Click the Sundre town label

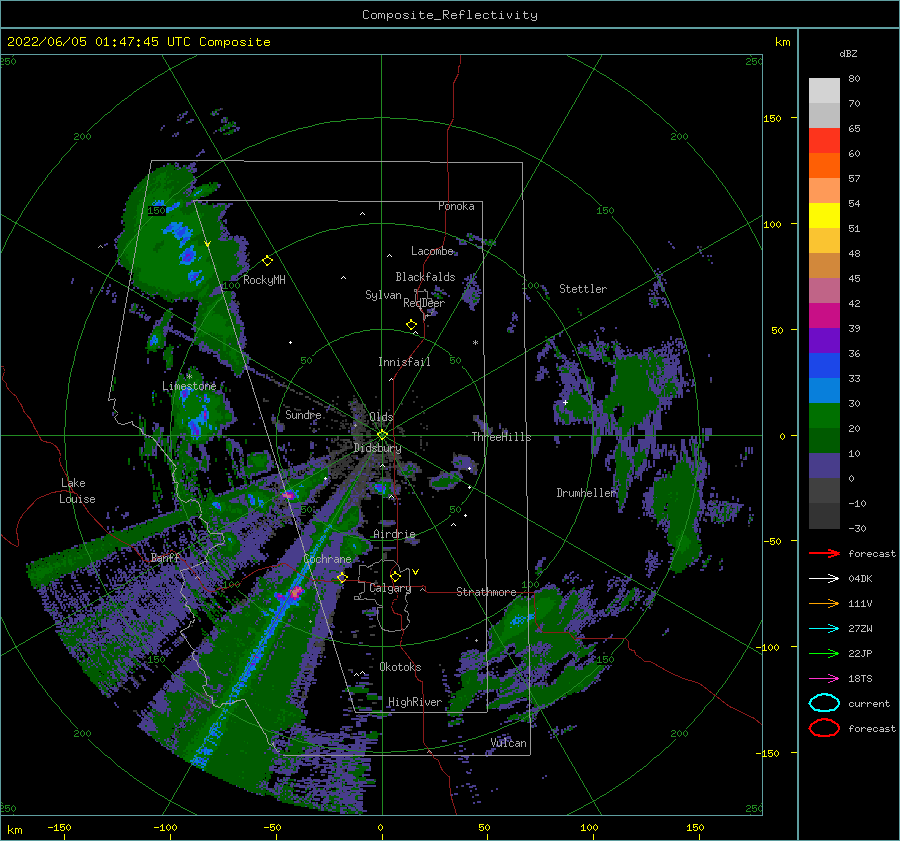(x=303, y=414)
